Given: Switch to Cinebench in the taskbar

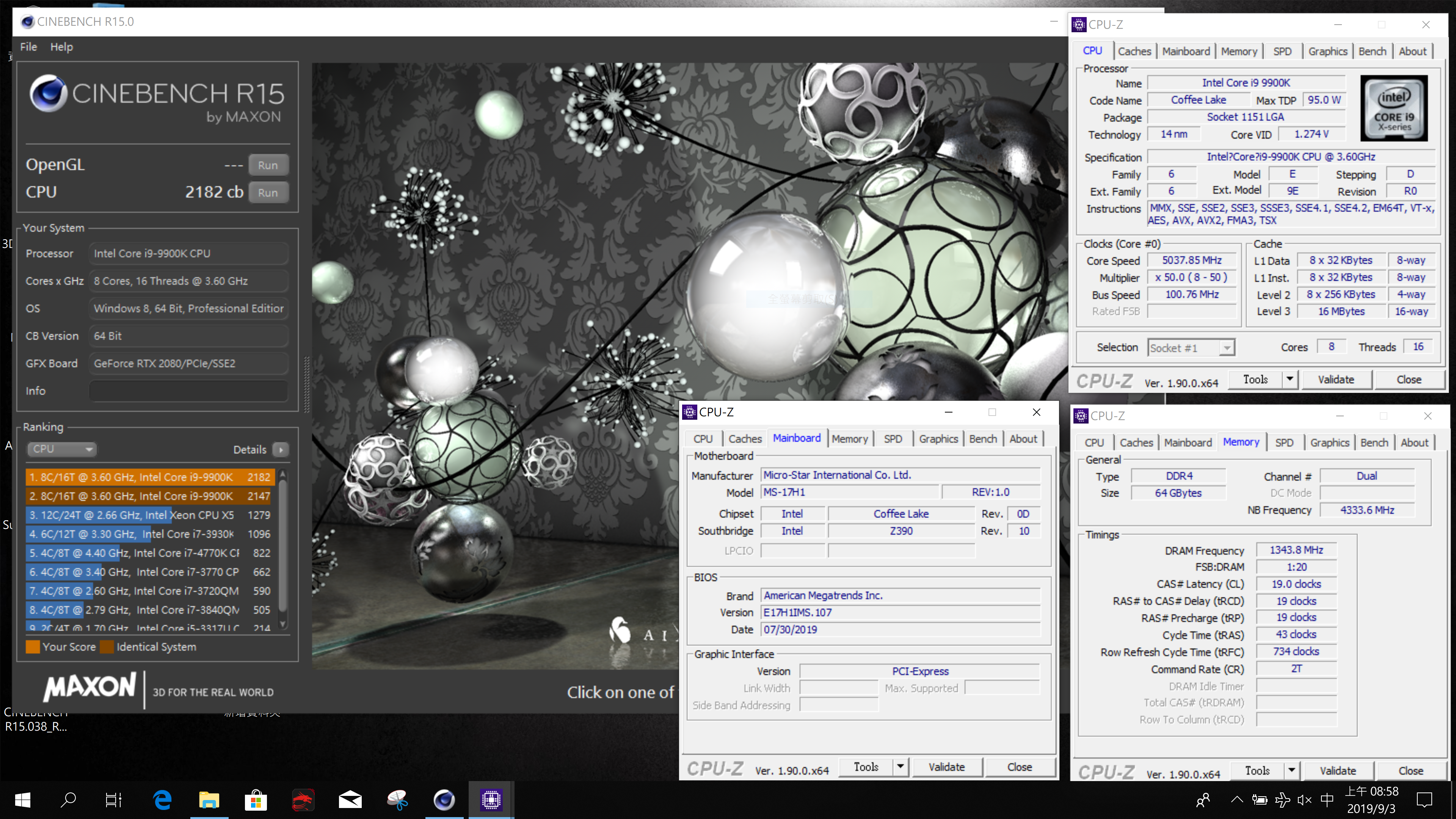Looking at the screenshot, I should 444,800.
